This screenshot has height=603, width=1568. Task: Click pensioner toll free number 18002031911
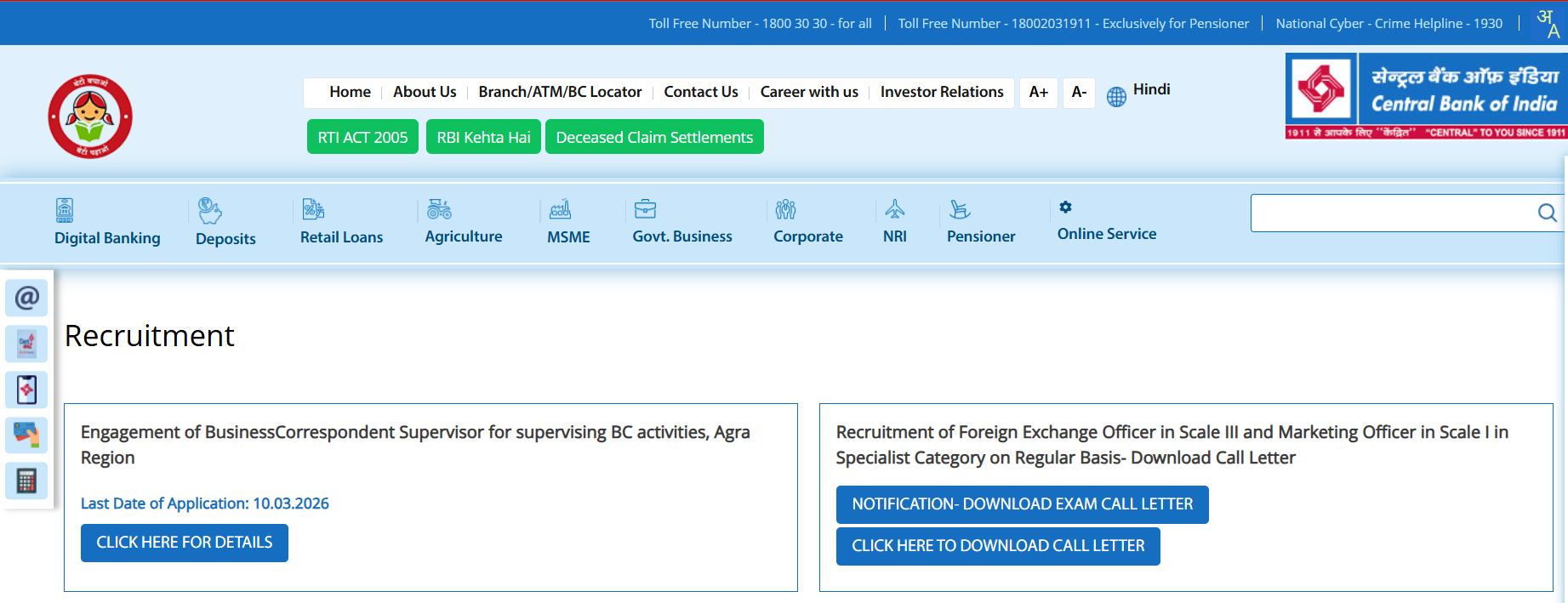point(1074,24)
